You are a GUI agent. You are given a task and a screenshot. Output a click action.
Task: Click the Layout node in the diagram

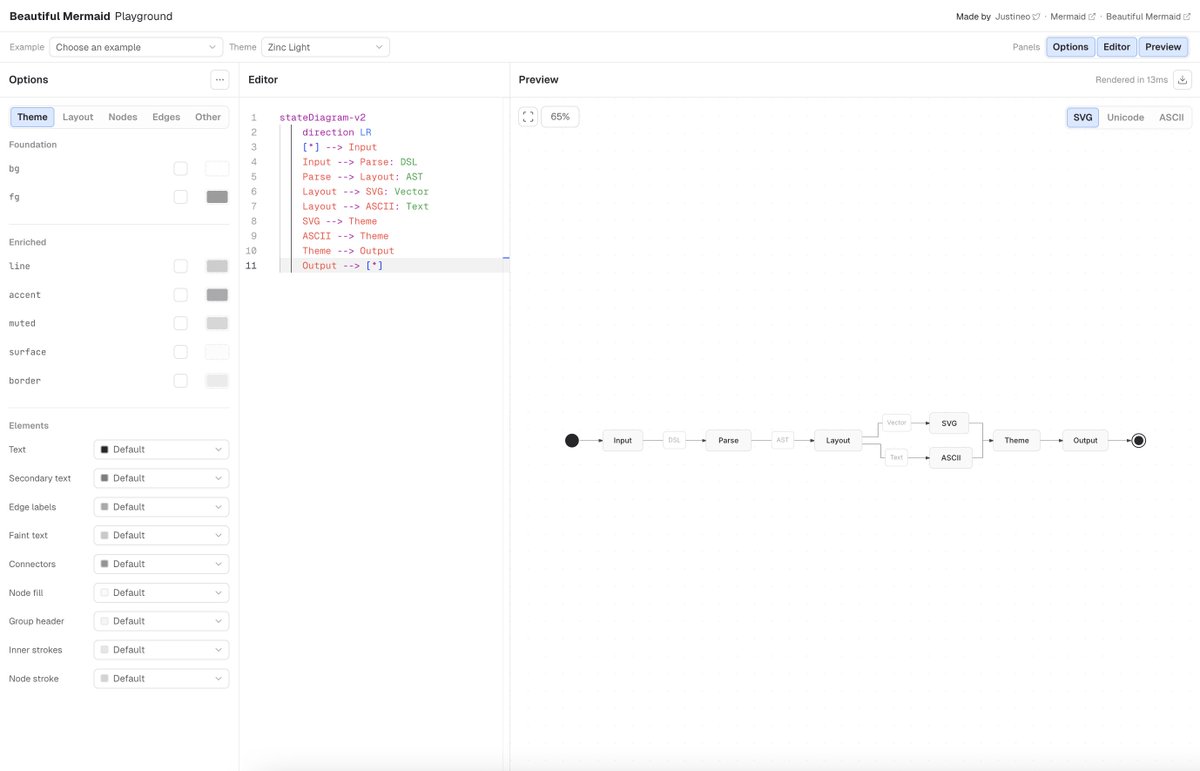pos(838,440)
